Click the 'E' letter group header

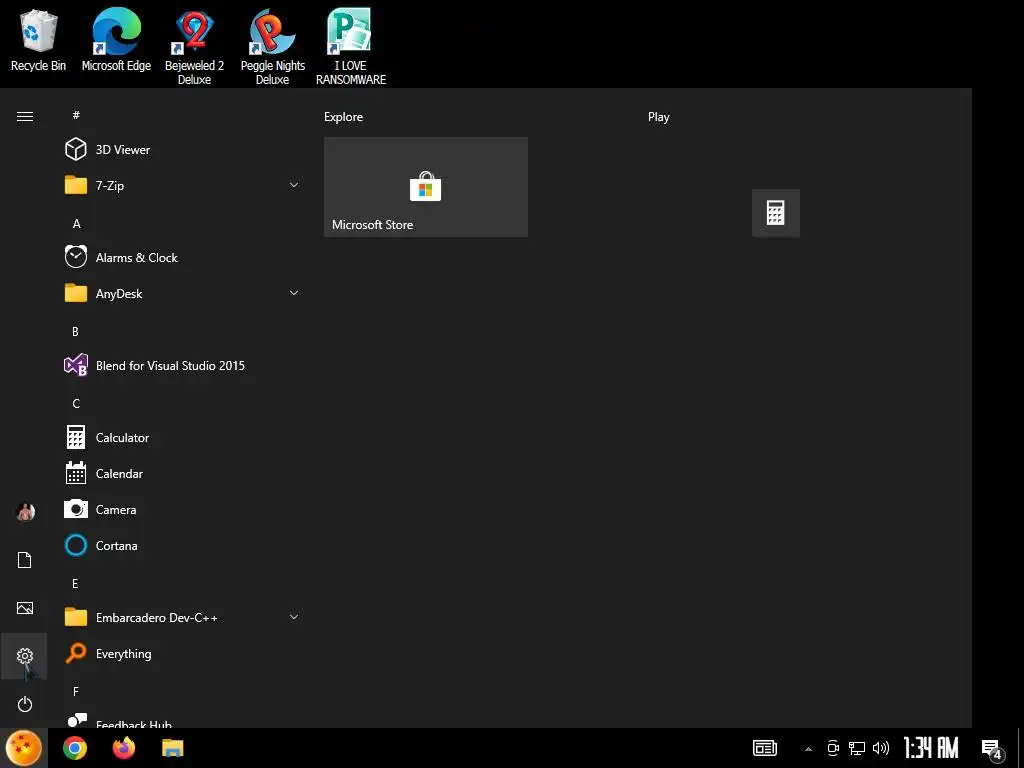[x=75, y=584]
